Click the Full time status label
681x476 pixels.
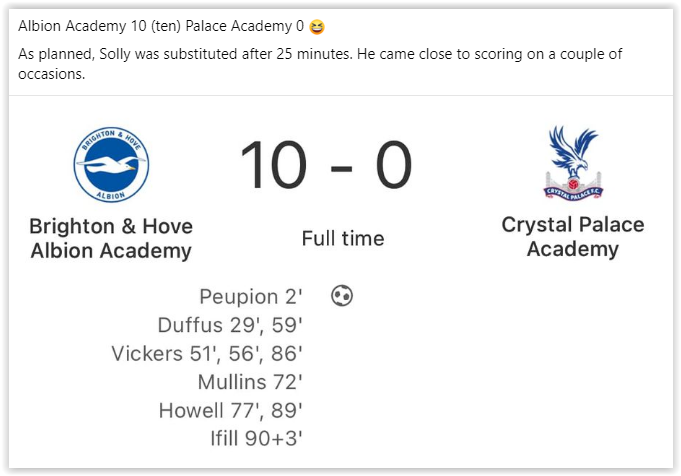click(x=343, y=238)
